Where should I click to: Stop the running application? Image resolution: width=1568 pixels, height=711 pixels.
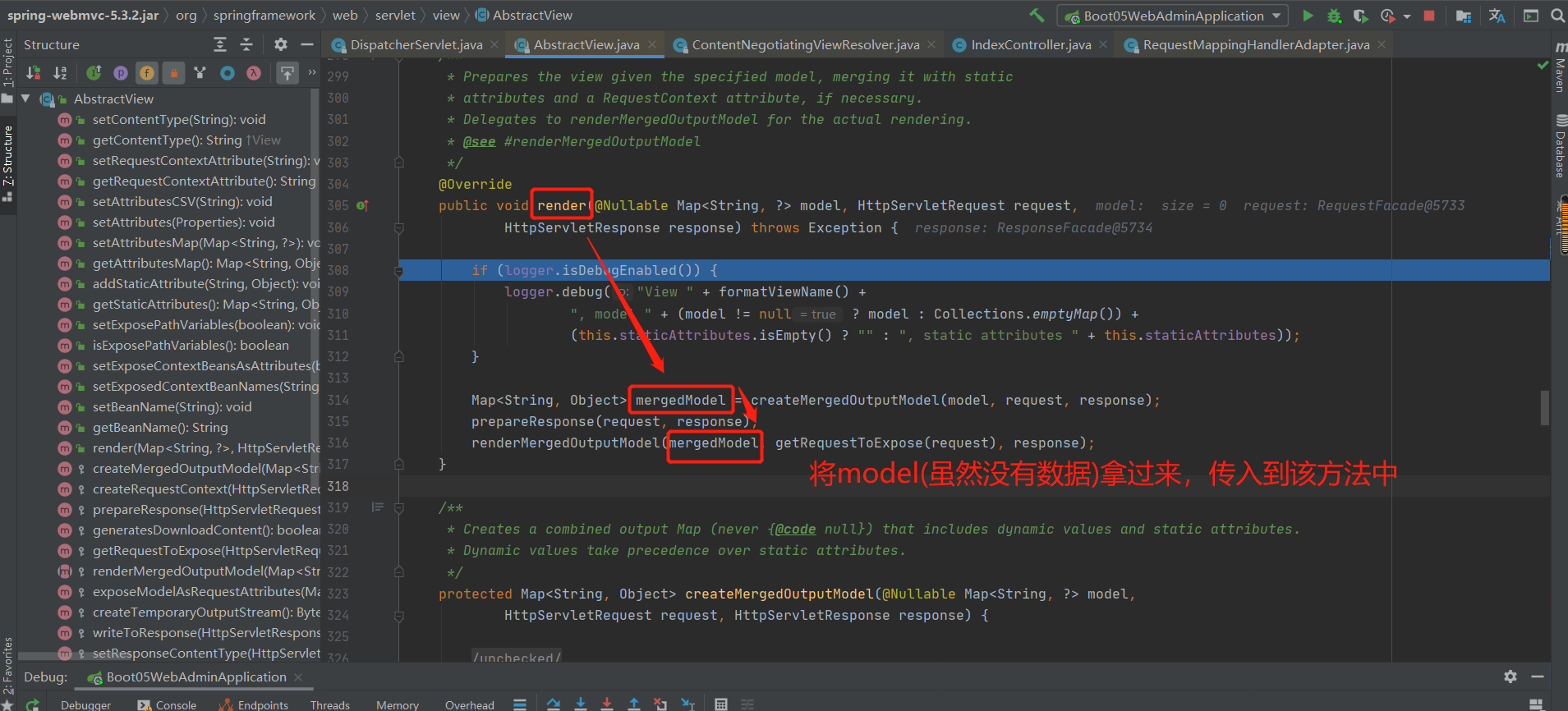1429,16
